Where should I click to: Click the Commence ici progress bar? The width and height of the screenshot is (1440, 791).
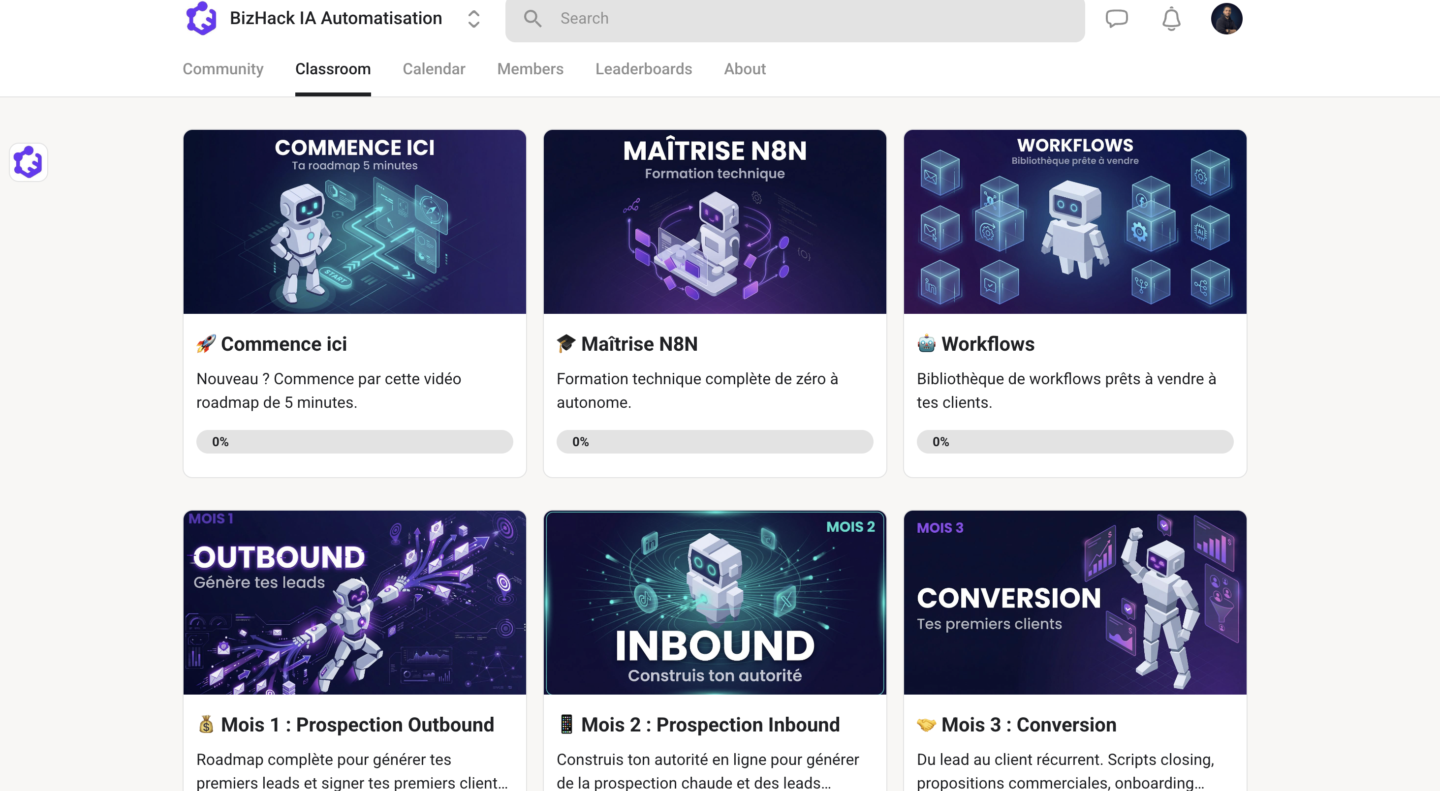pyautogui.click(x=355, y=442)
